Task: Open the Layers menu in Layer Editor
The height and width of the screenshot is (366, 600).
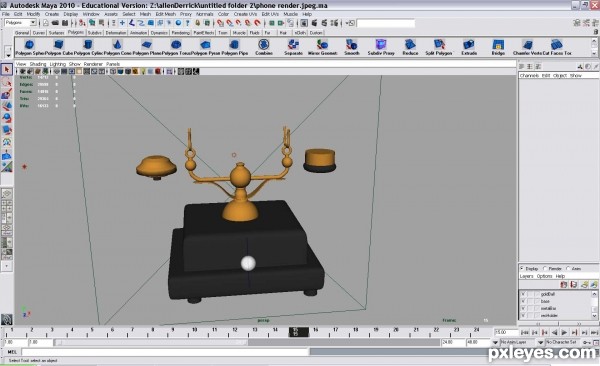Action: [x=527, y=276]
